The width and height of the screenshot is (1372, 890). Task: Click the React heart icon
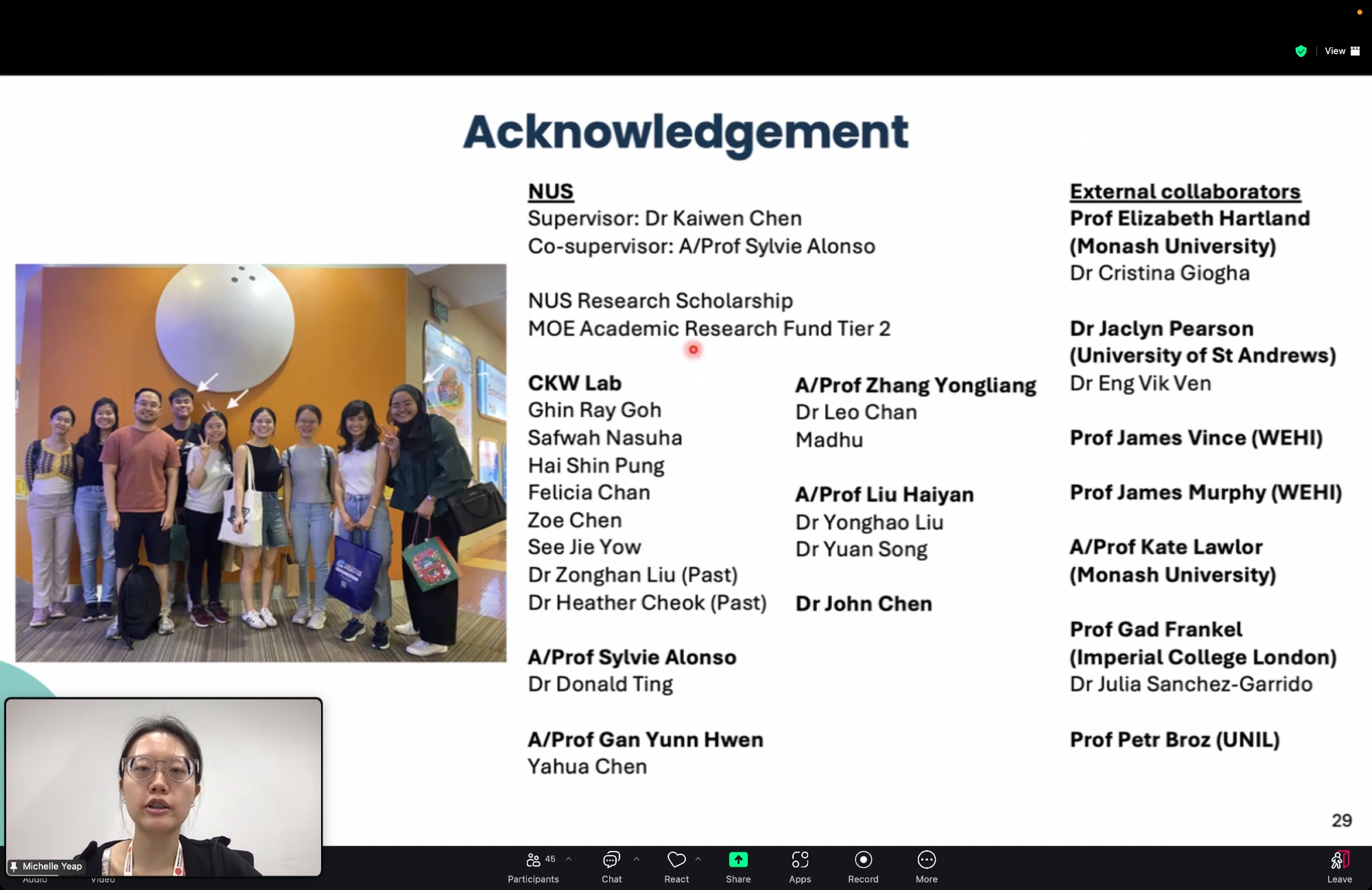(676, 860)
